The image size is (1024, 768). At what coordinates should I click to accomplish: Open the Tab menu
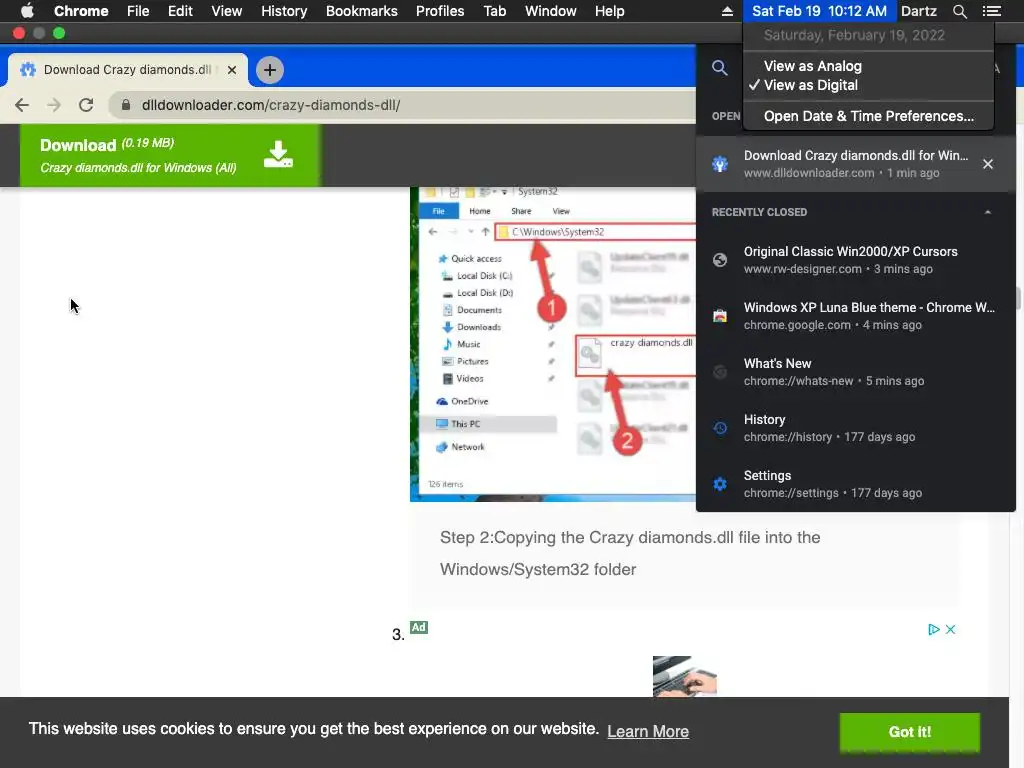(x=494, y=11)
